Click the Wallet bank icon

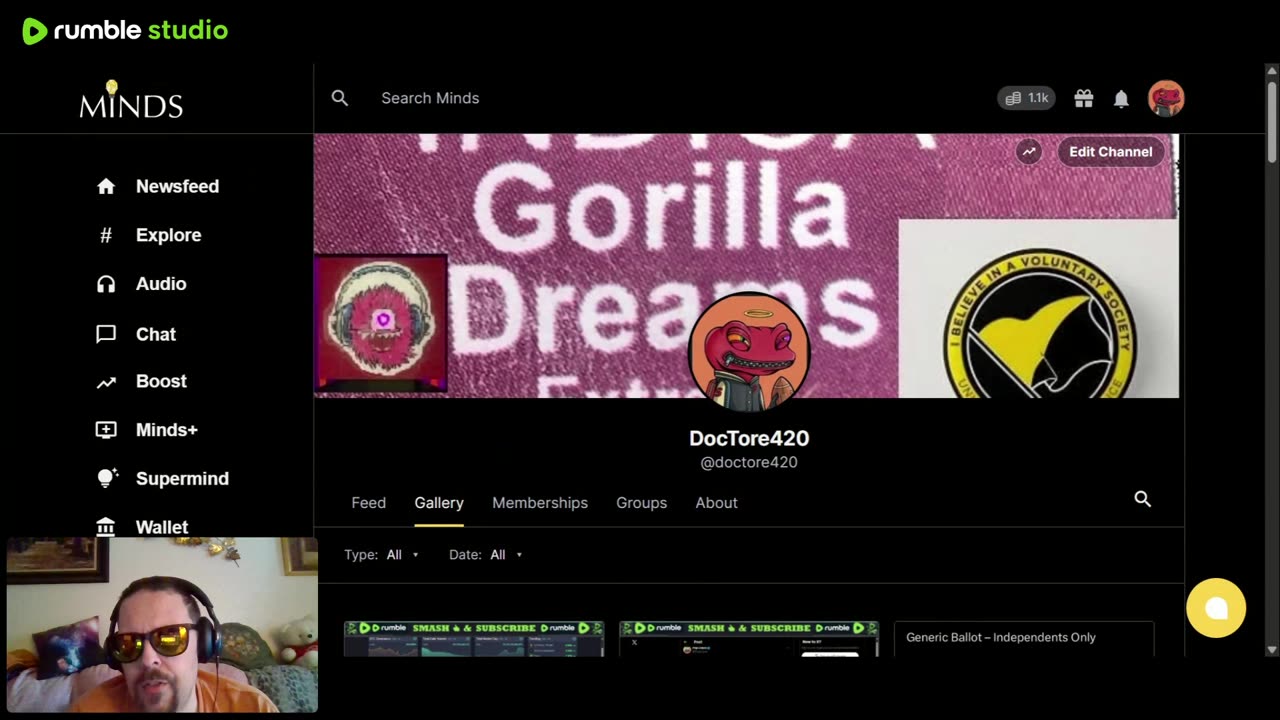(106, 527)
